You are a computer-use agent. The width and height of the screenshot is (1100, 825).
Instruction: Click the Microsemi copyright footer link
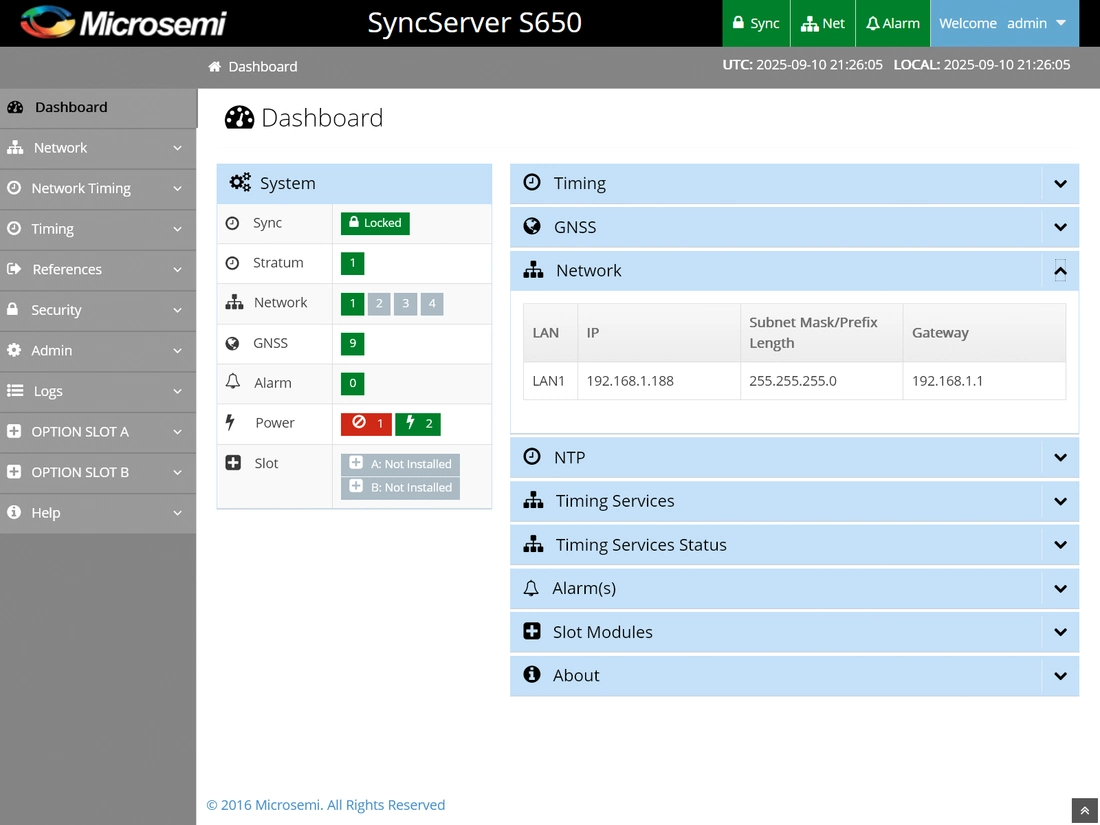click(326, 805)
